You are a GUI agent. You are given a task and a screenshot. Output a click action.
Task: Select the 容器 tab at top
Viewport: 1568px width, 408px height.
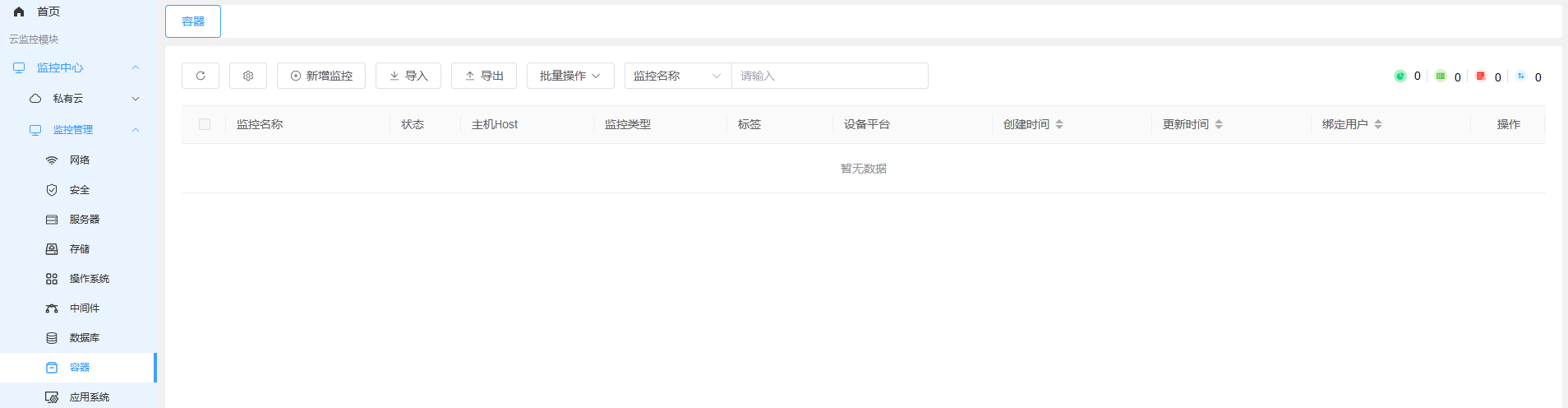(x=193, y=21)
